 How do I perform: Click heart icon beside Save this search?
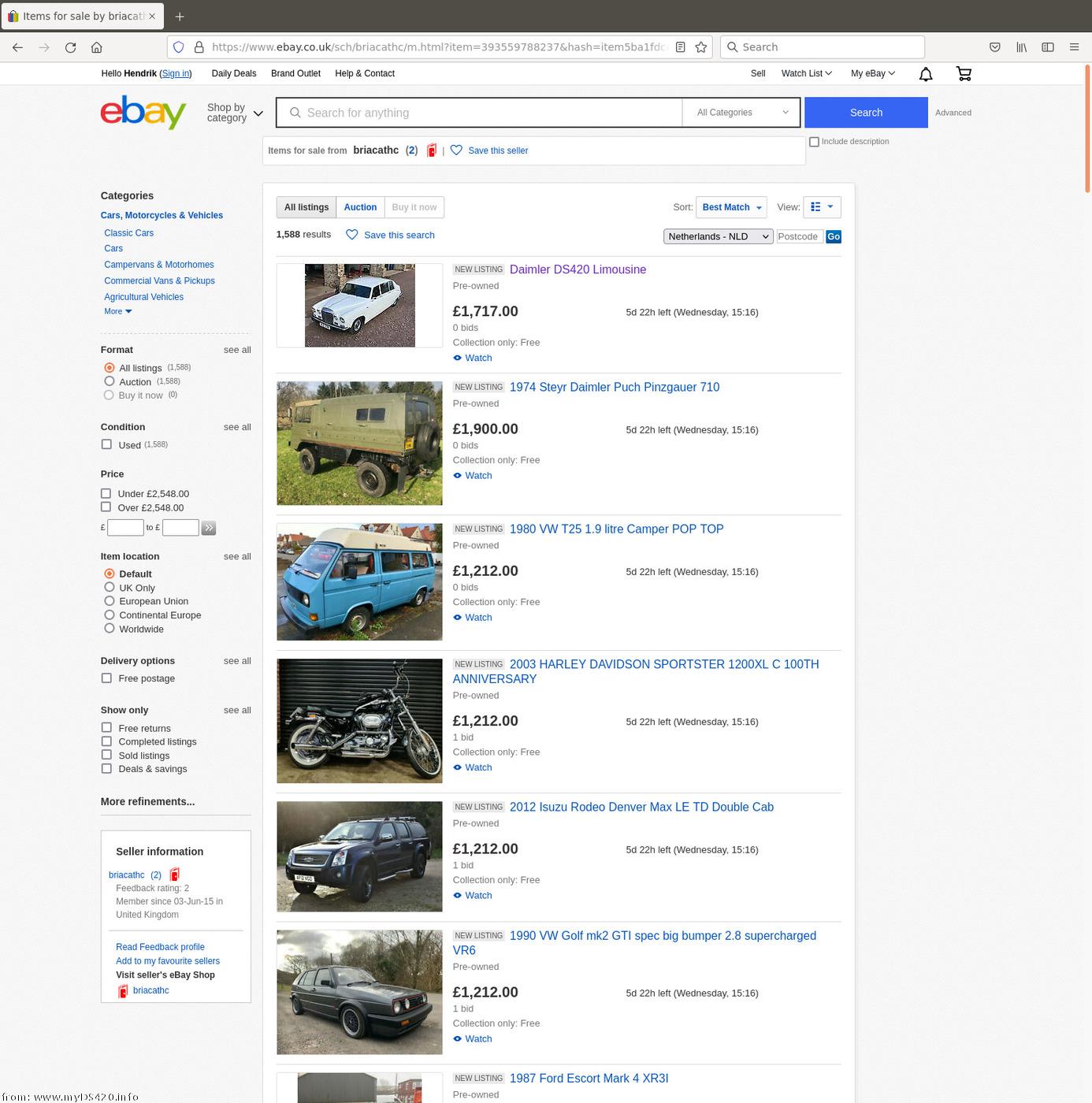tap(352, 235)
